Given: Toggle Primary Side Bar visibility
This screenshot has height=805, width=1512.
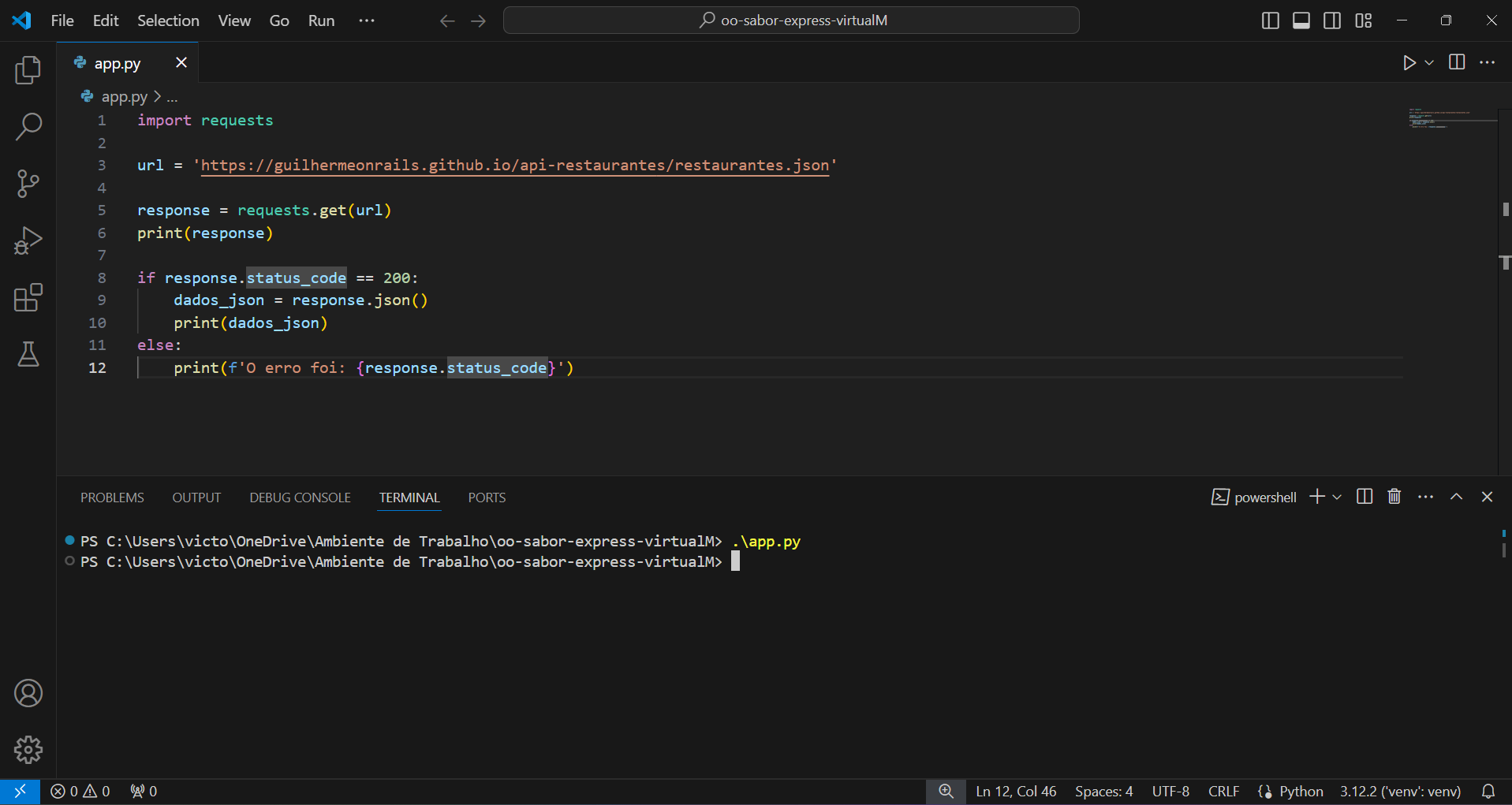Looking at the screenshot, I should coord(1271,20).
